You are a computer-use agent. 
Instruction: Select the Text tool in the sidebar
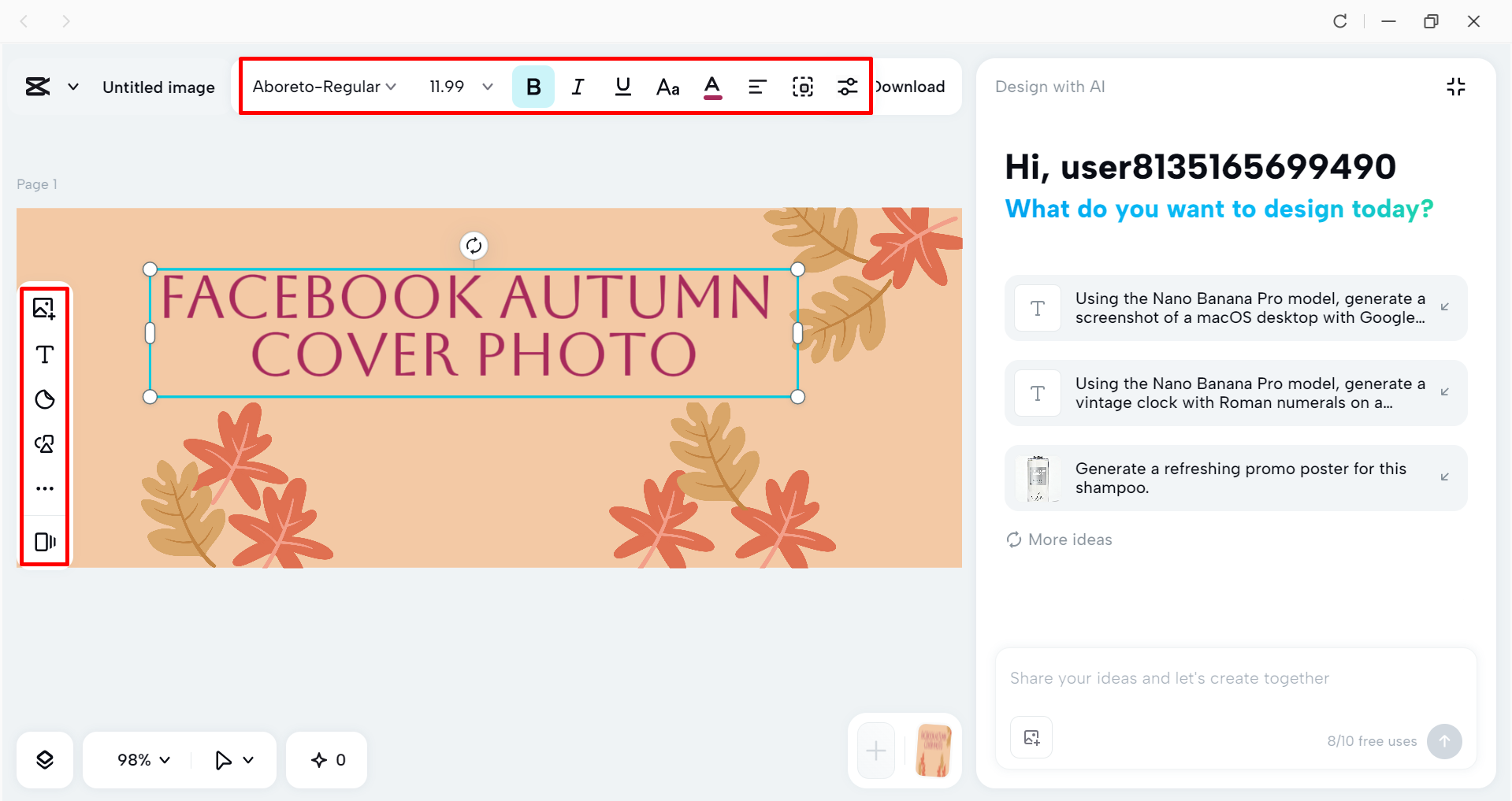[45, 354]
